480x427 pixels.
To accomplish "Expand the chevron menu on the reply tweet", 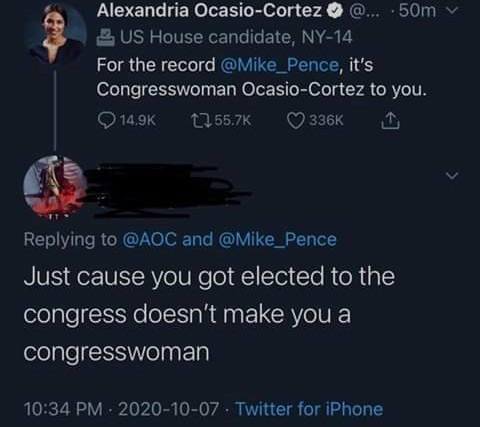I will [452, 175].
